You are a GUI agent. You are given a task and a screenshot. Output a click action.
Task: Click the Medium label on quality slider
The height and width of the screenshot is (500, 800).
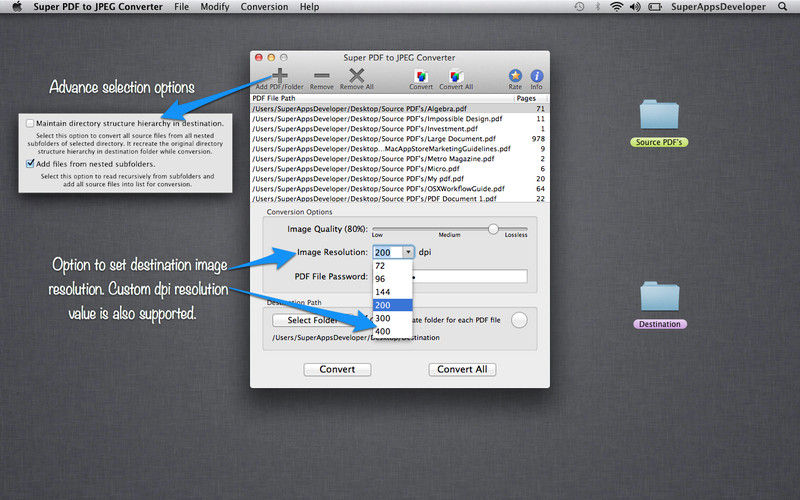(449, 235)
